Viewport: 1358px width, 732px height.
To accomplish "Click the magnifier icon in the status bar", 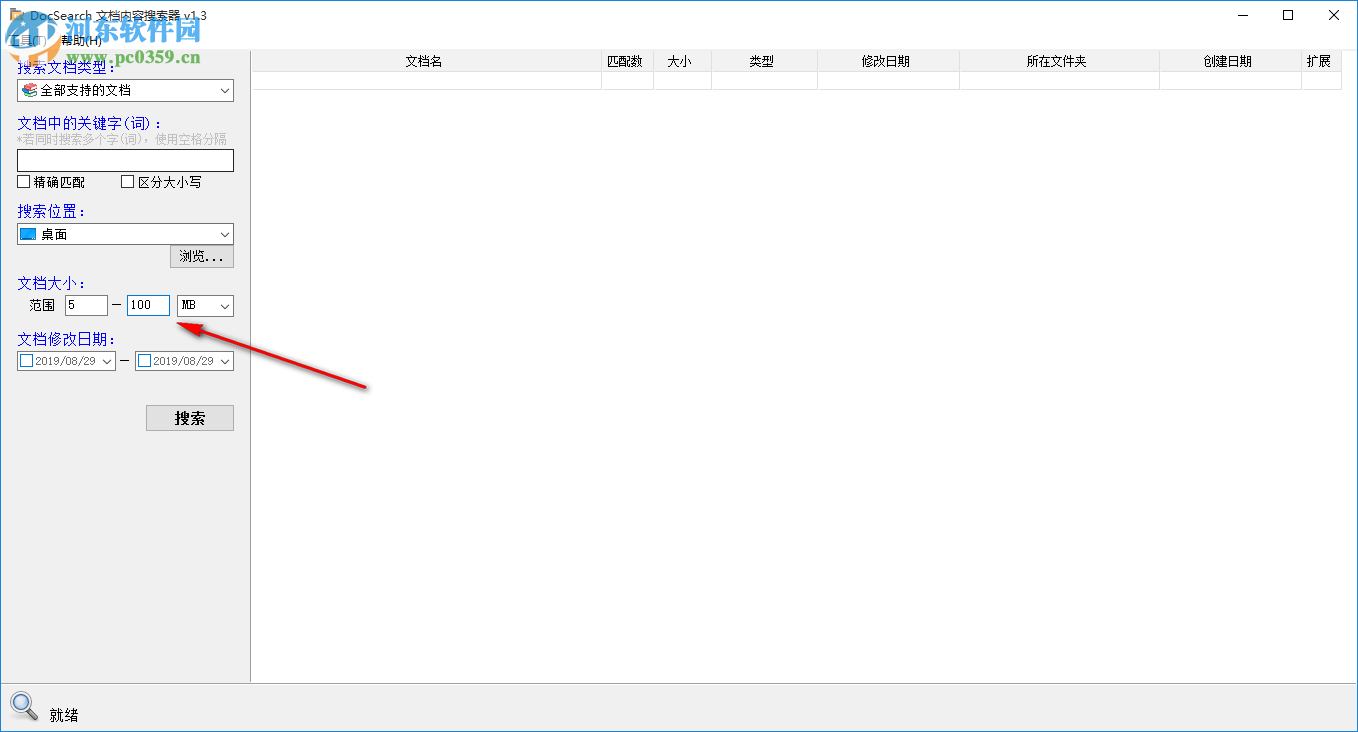I will tap(24, 706).
